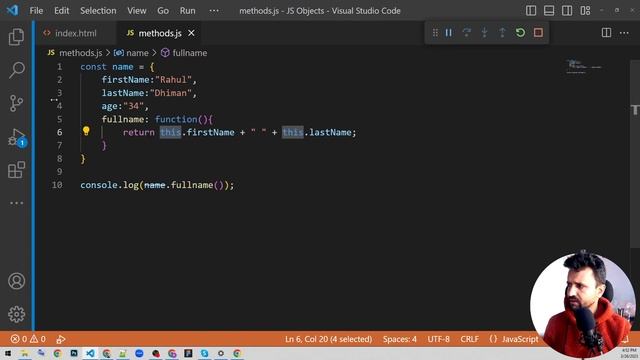The width and height of the screenshot is (640, 360).
Task: Open the Go menu
Action: point(163,11)
